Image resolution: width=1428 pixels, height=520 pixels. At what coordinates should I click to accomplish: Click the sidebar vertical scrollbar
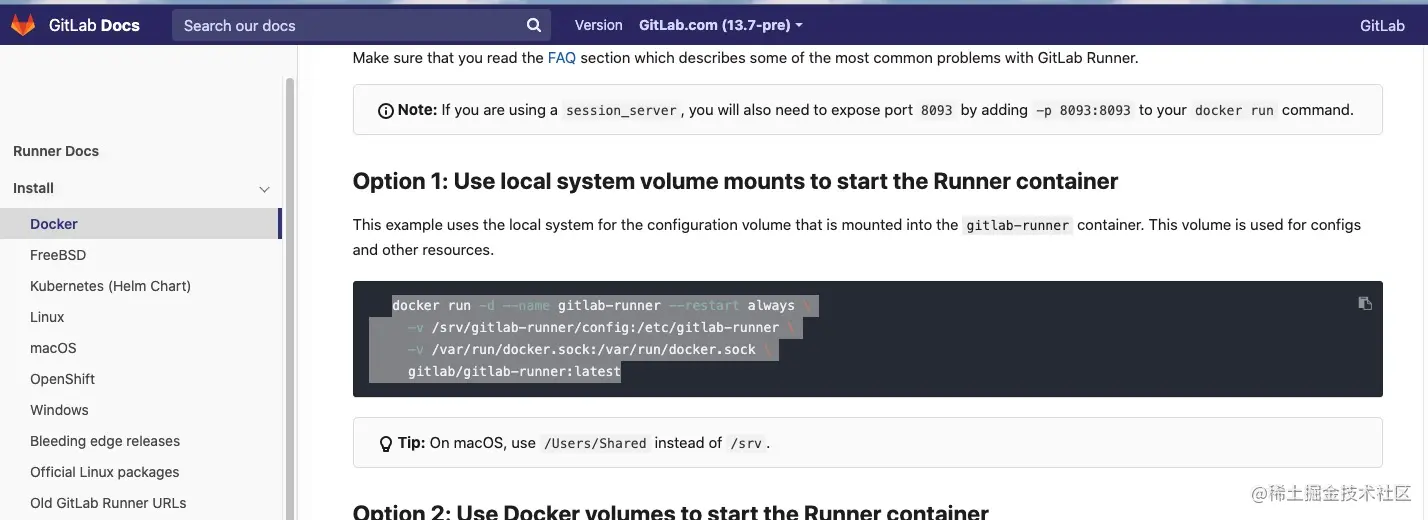290,300
